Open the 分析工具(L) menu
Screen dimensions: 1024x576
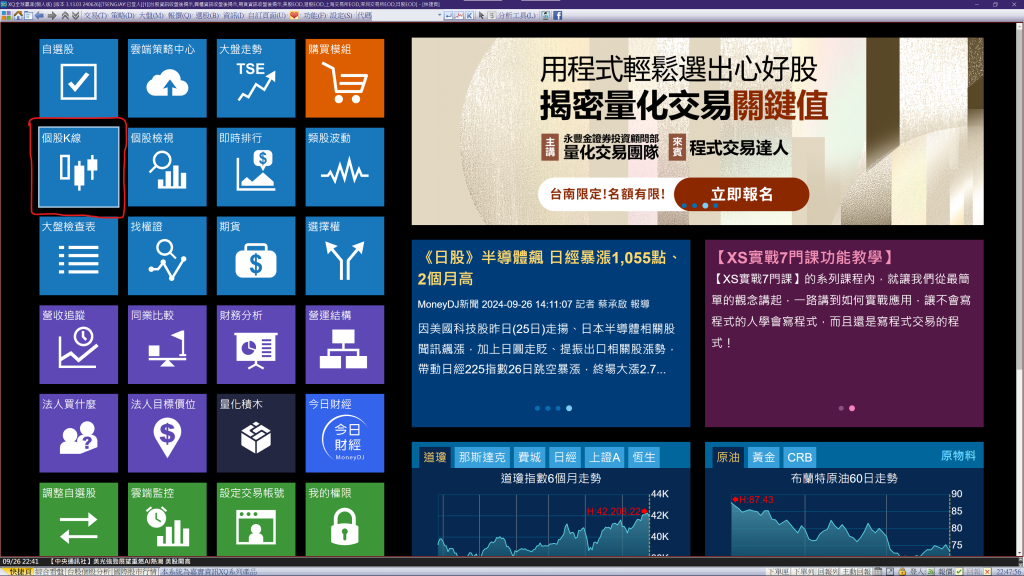pos(517,15)
